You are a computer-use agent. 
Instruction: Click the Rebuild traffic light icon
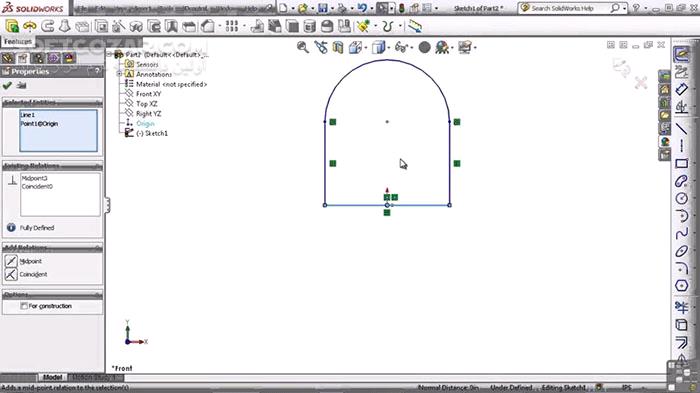pyautogui.click(x=401, y=8)
